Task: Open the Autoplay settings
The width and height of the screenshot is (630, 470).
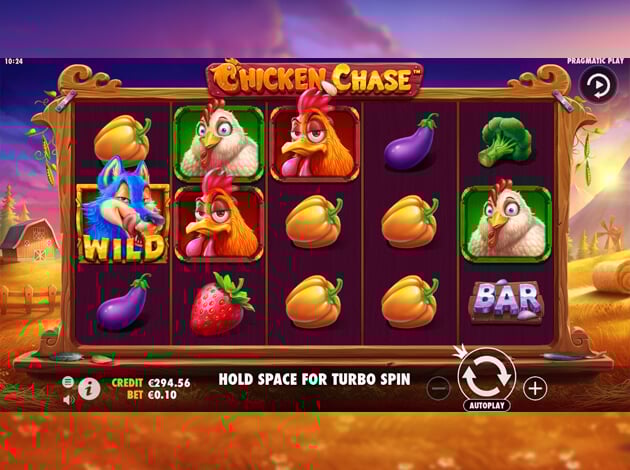Action: pos(487,405)
